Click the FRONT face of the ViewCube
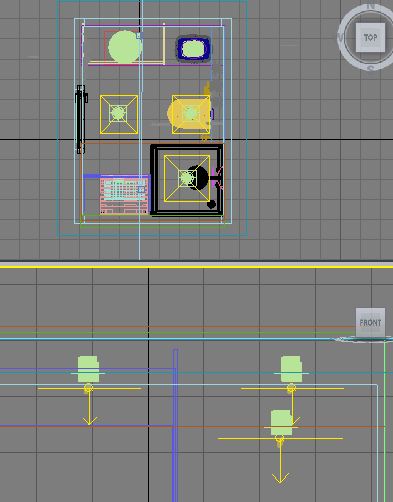Image resolution: width=393 pixels, height=502 pixels. click(370, 322)
